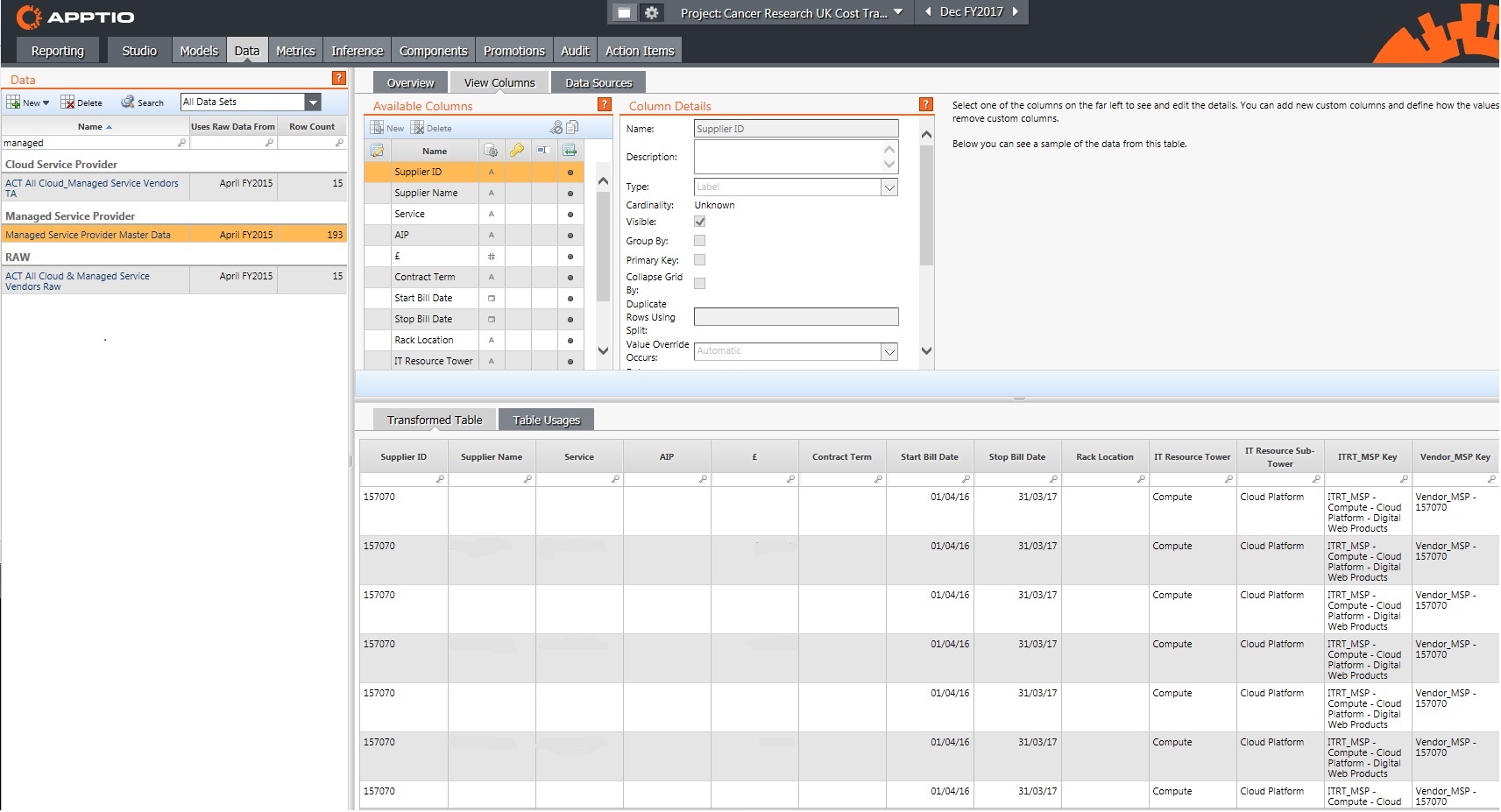Open ACT All Cloud & Managed Service Vendors Raw
This screenshot has height=812, width=1501.
77,281
